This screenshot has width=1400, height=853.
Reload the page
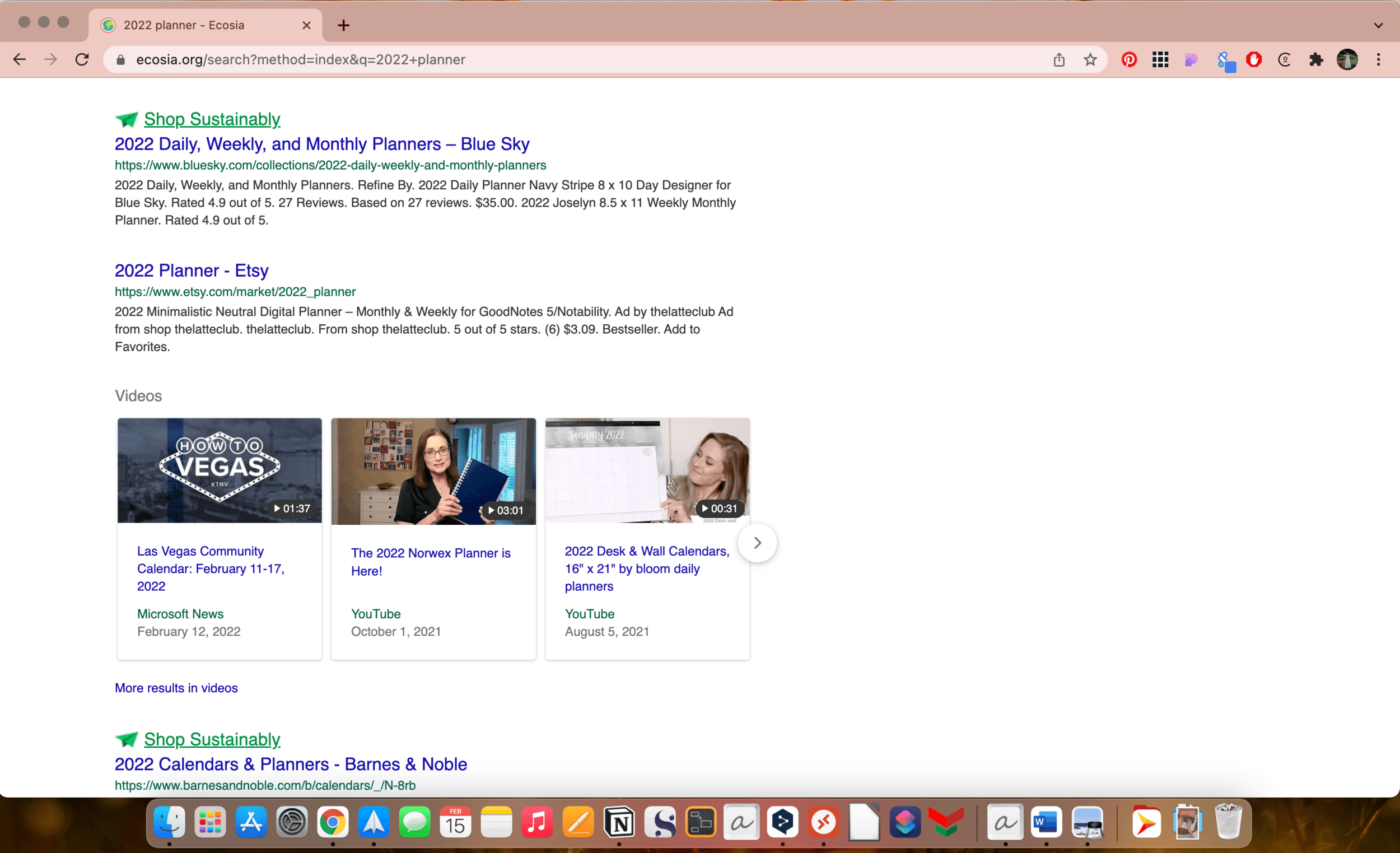point(82,60)
